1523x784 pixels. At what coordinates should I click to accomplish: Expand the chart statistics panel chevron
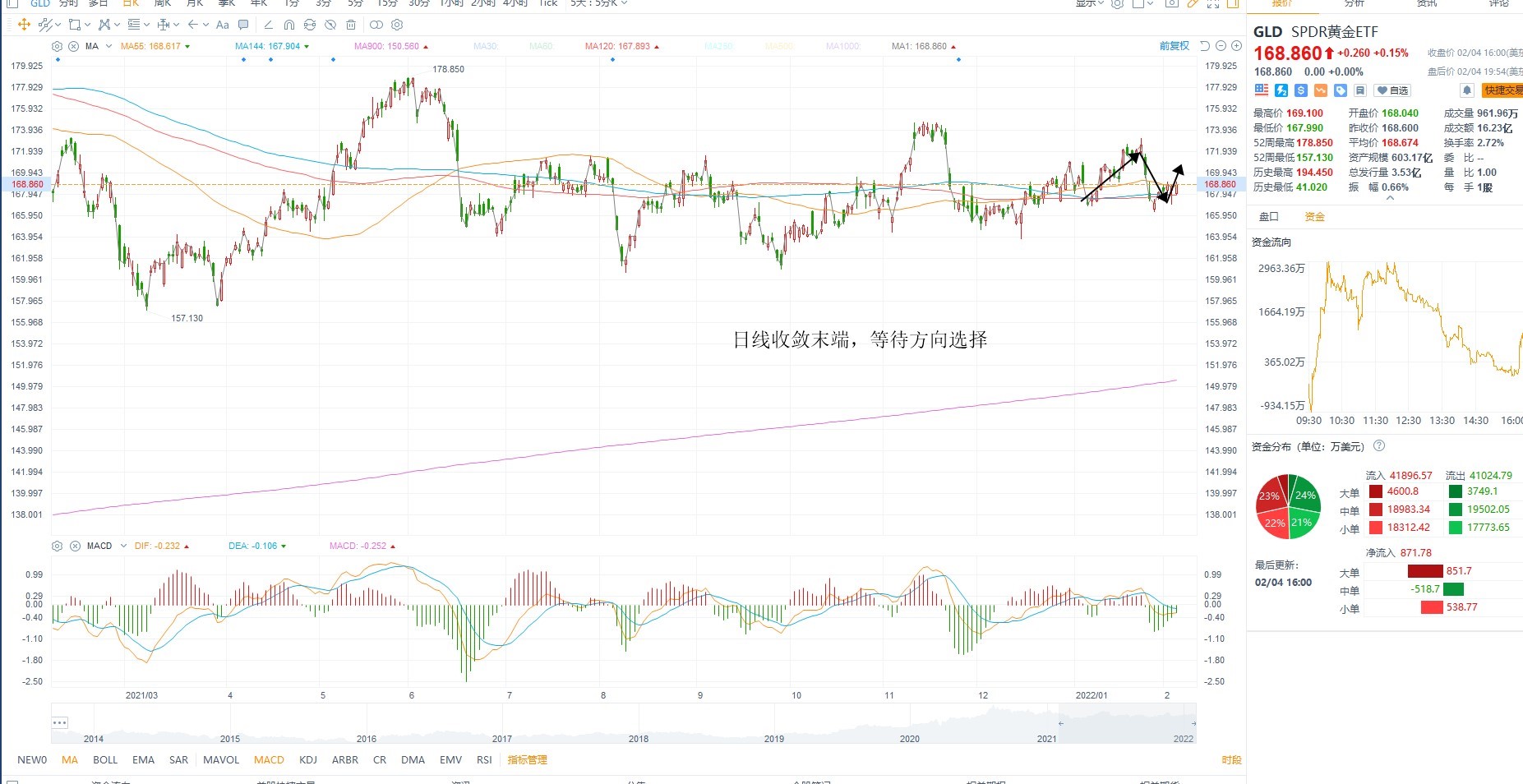coord(1390,198)
